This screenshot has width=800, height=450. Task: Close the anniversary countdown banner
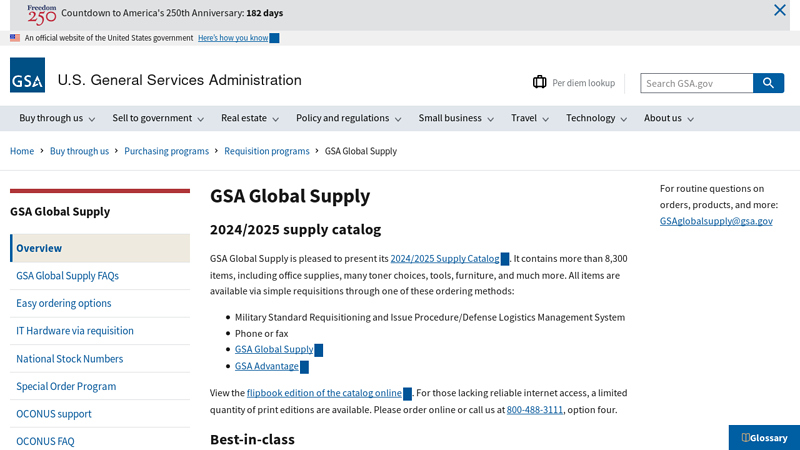point(780,10)
